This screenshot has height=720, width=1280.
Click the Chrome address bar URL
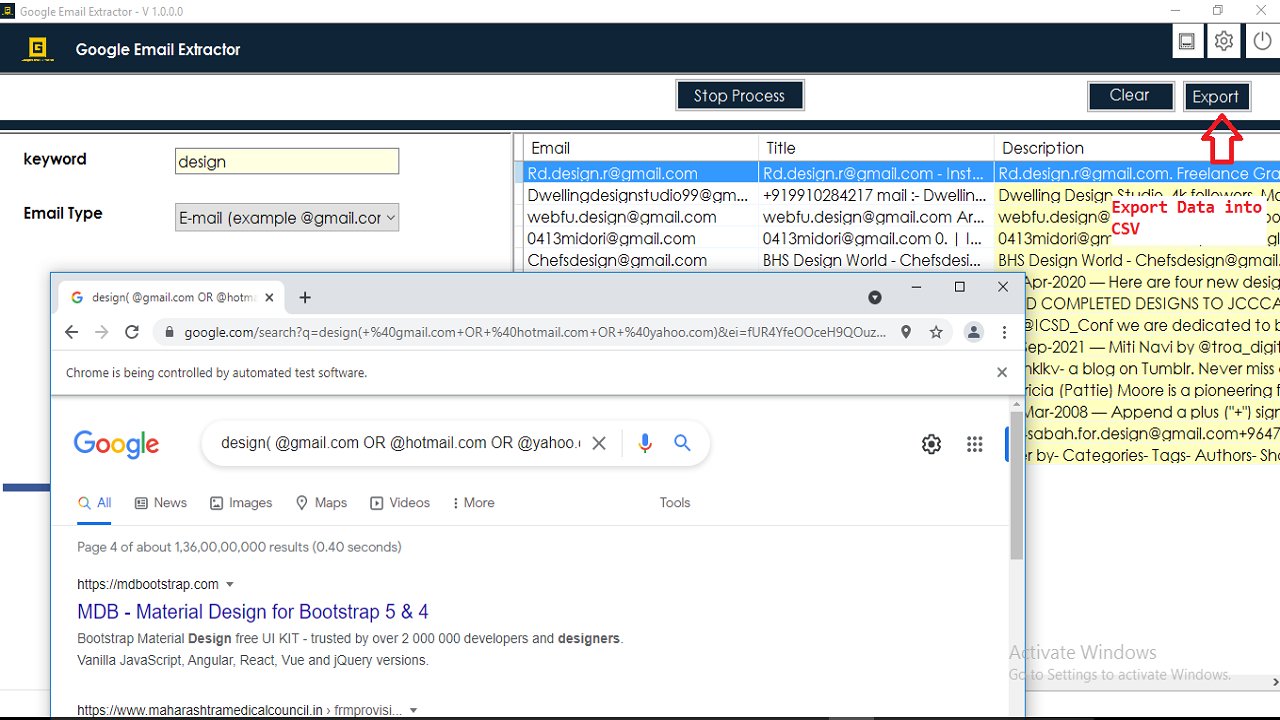click(x=535, y=332)
